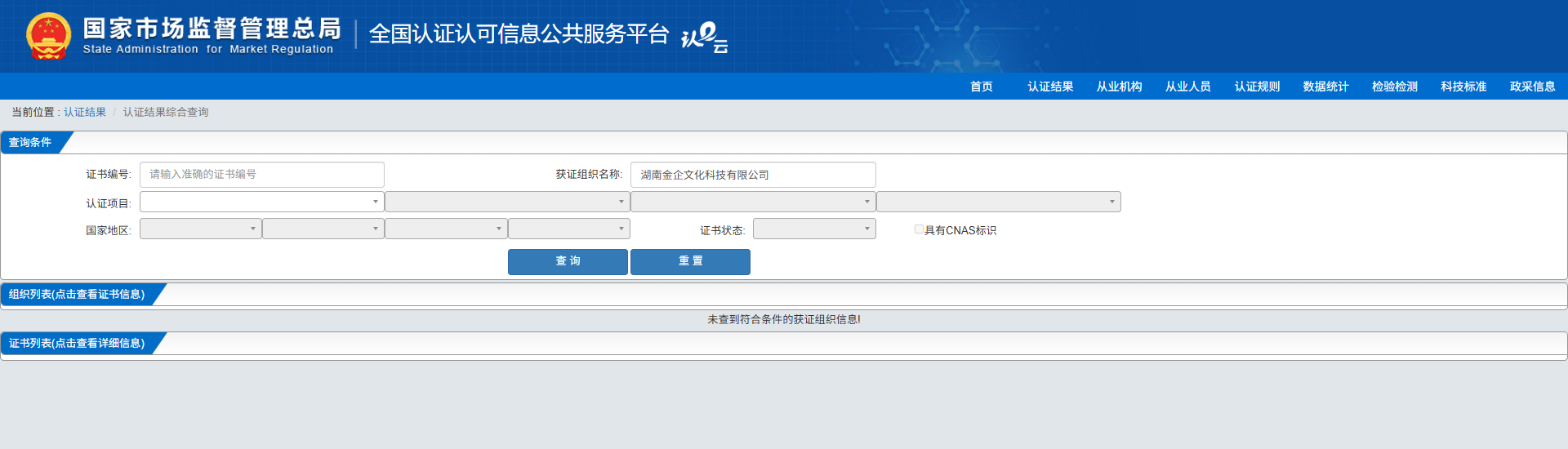Viewport: 1568px width, 449px height.
Task: Open the fourth 认证项目 dropdown
Action: click(999, 202)
